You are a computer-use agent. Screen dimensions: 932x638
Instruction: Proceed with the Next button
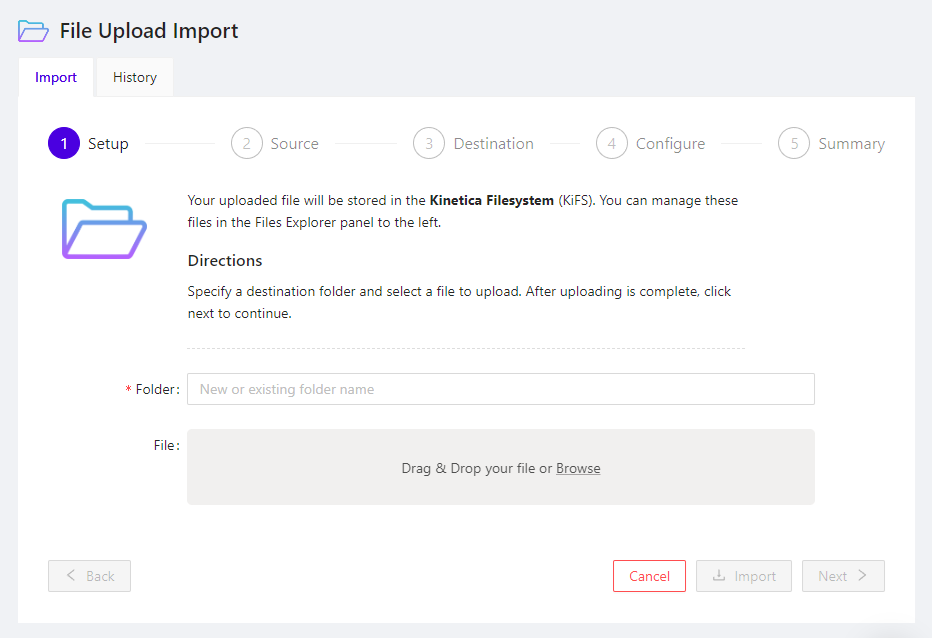pos(832,576)
